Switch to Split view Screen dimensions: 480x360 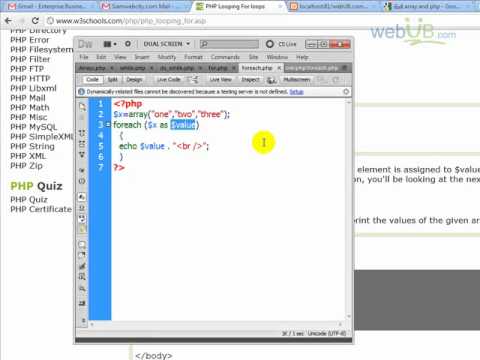pyautogui.click(x=113, y=79)
